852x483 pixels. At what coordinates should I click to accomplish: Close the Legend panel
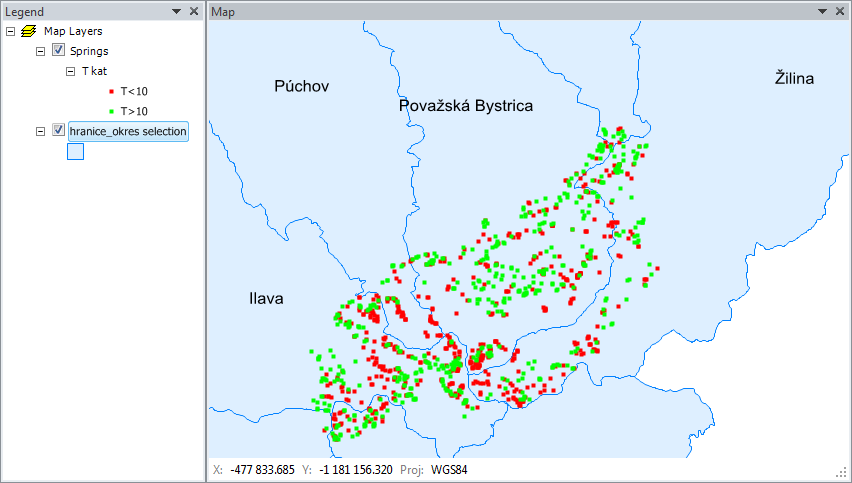click(x=193, y=11)
